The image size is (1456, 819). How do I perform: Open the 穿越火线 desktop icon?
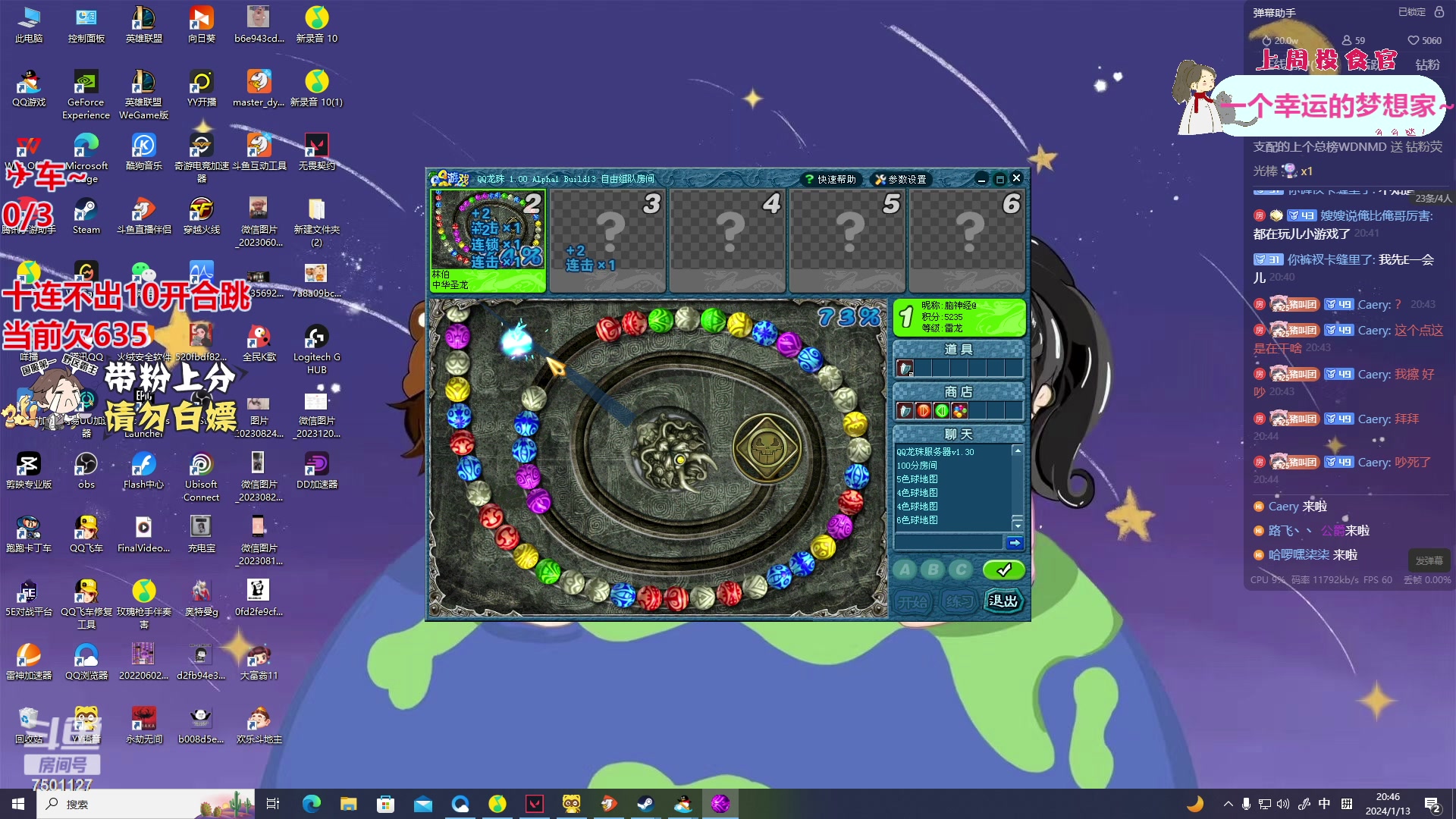pyautogui.click(x=202, y=215)
